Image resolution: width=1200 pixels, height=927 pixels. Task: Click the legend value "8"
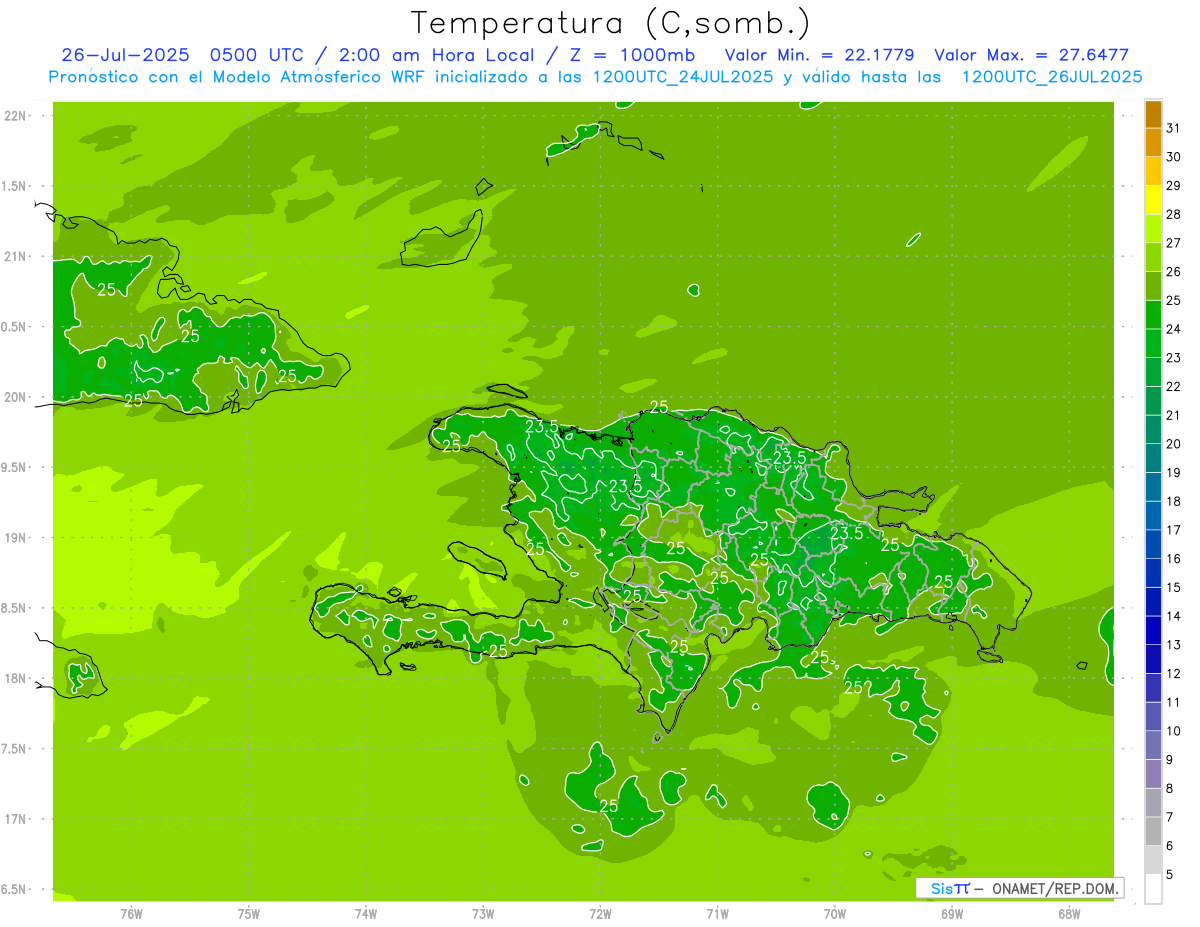pos(1170,789)
